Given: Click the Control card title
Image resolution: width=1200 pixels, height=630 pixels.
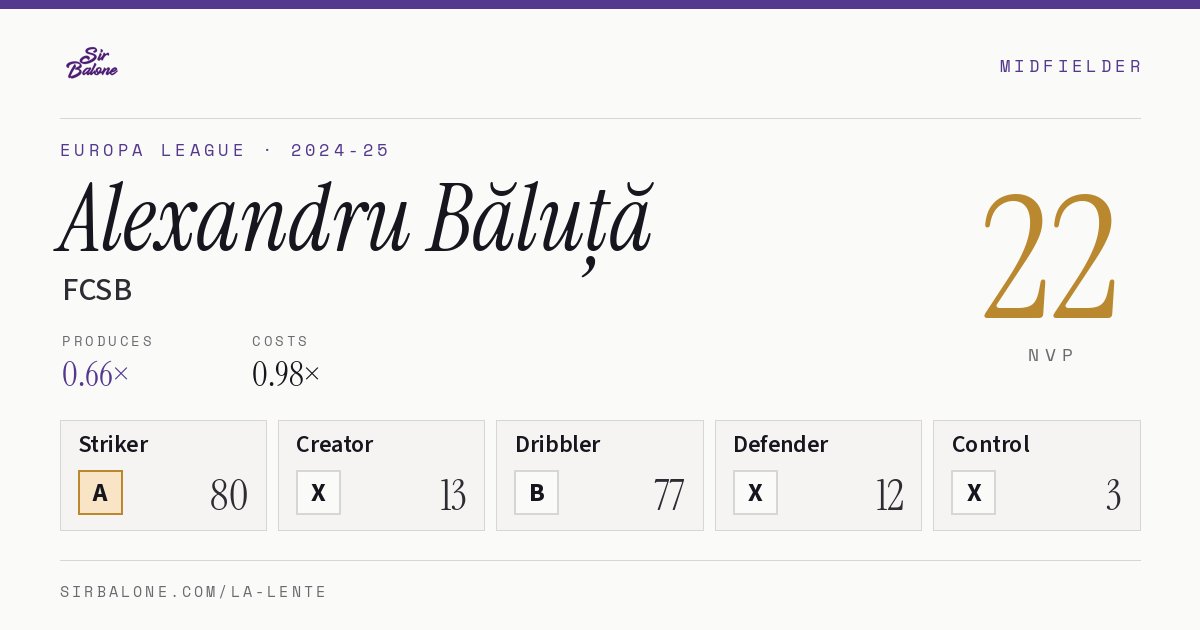Looking at the screenshot, I should (x=991, y=444).
